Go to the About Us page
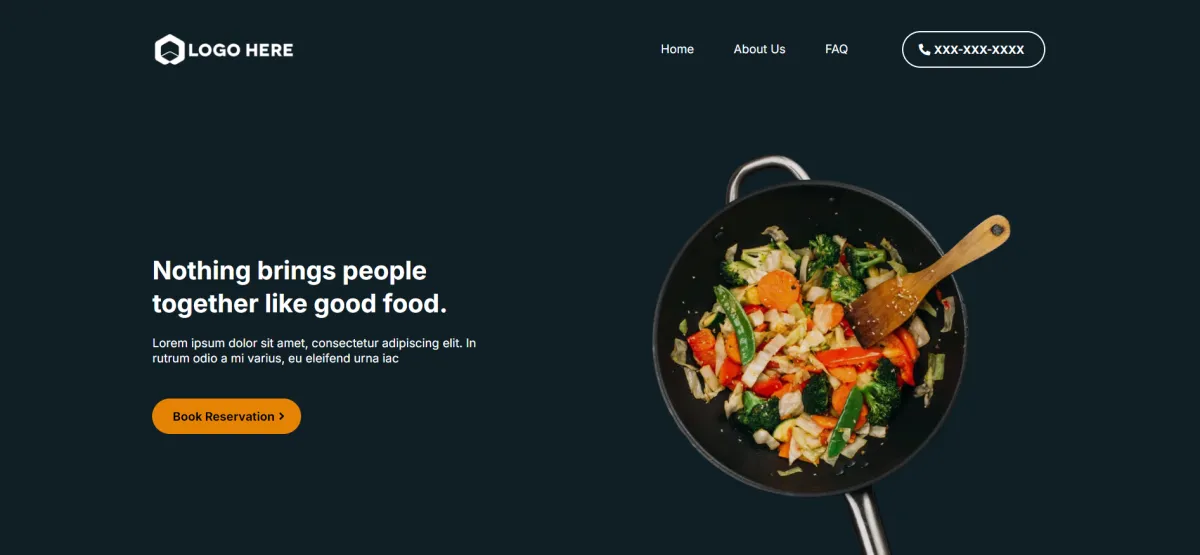Screen dimensions: 1200x555 click(759, 49)
